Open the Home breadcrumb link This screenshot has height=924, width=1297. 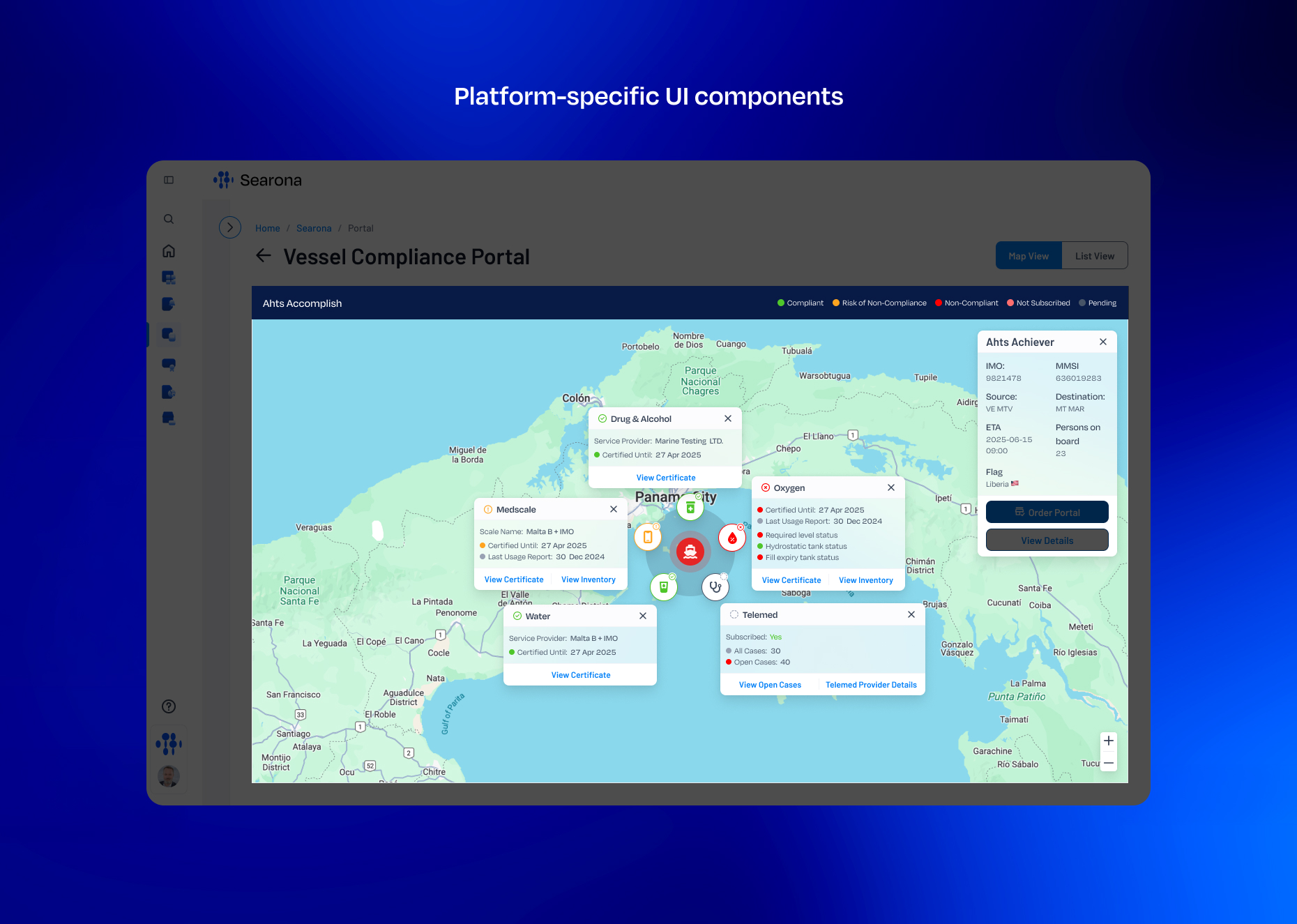click(268, 228)
